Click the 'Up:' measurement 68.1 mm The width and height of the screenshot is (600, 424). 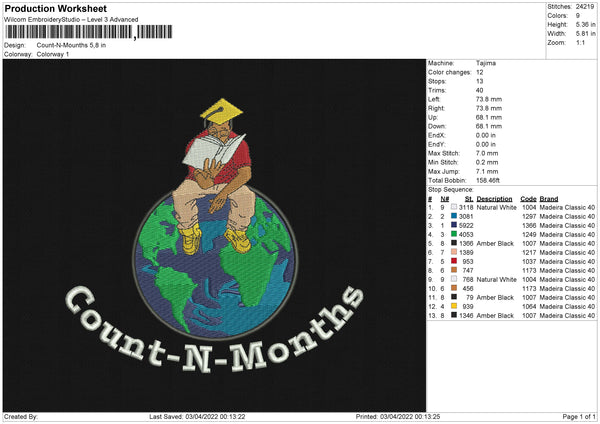click(489, 117)
